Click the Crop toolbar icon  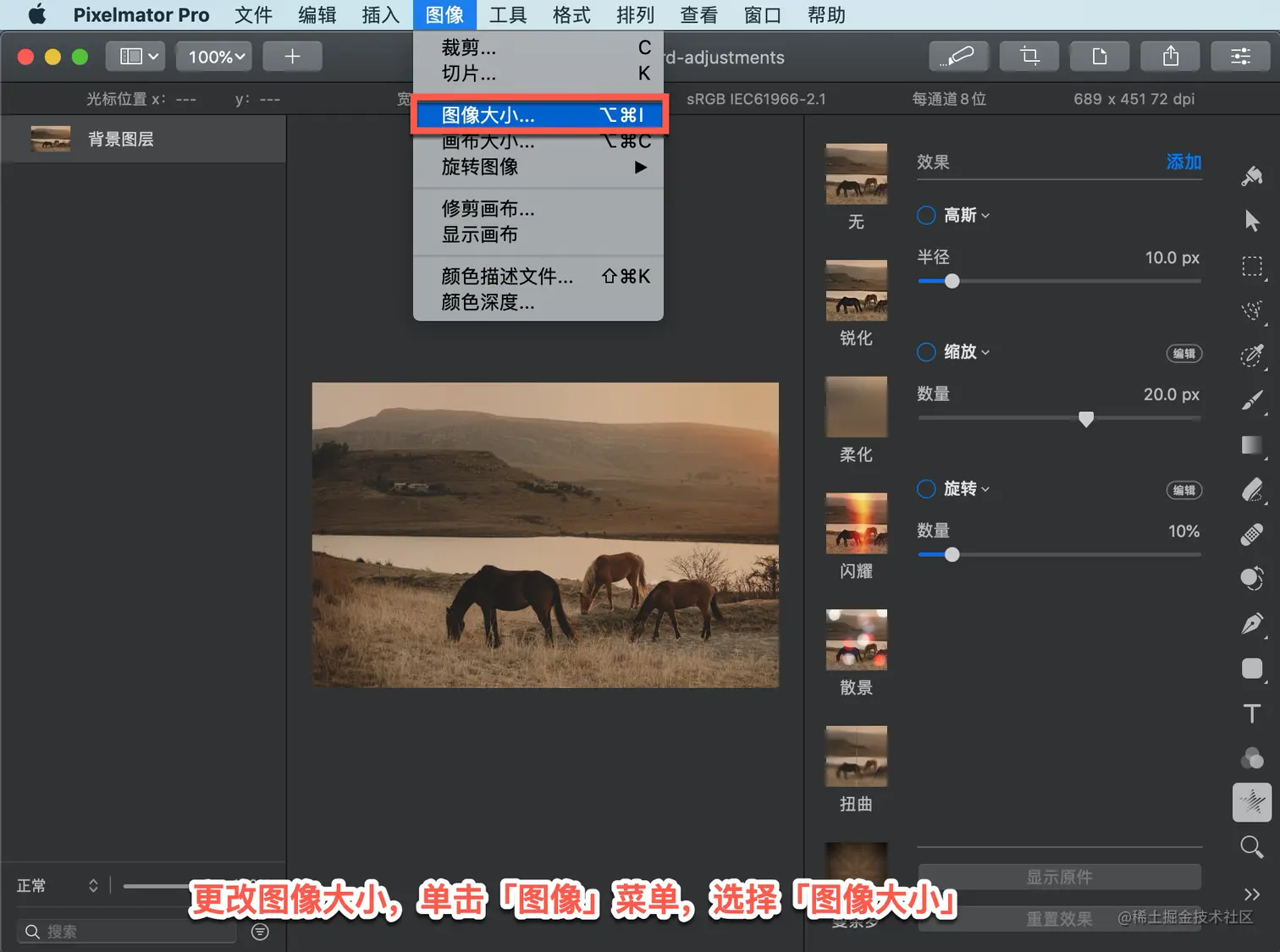tap(1029, 57)
